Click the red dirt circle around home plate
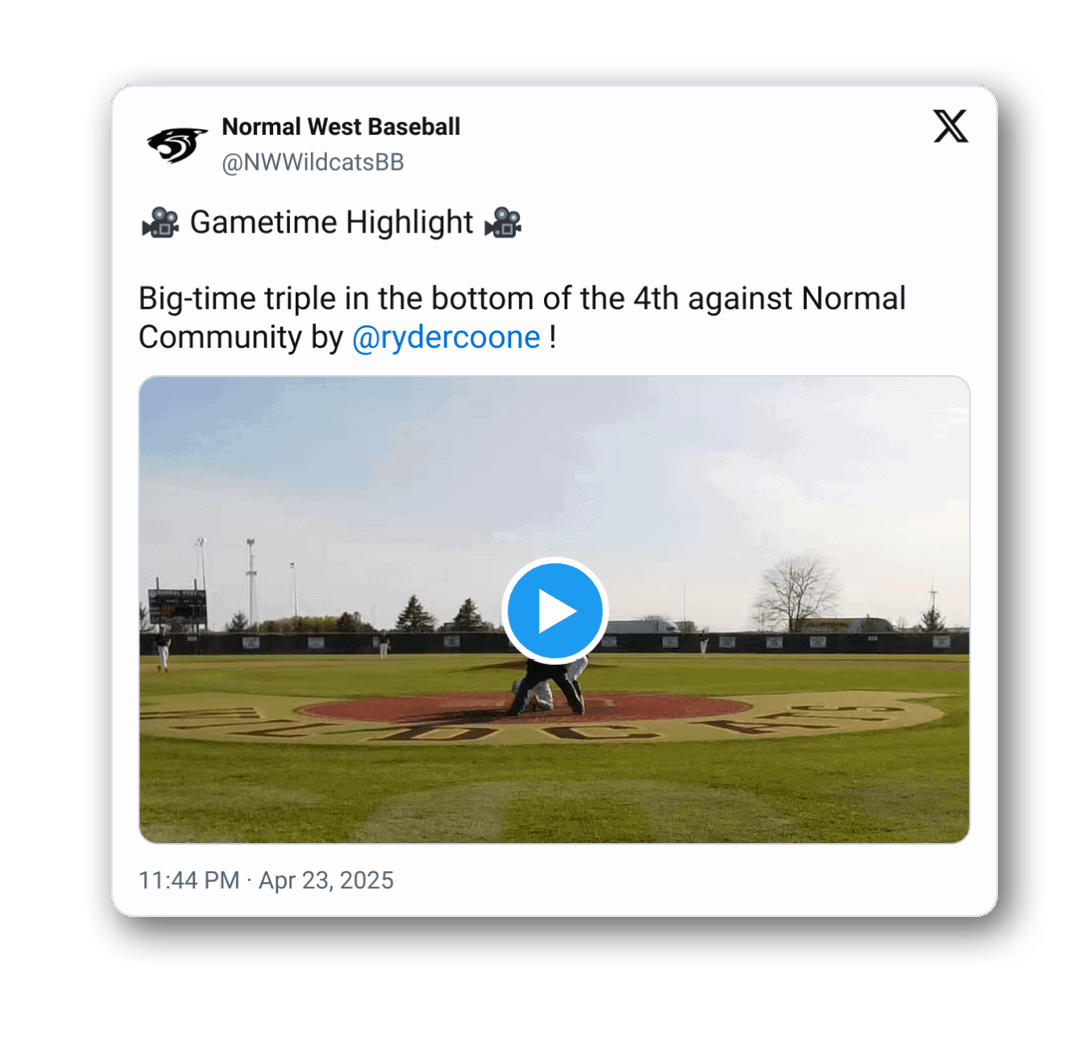The width and height of the screenshot is (1082, 1046). coord(524,709)
